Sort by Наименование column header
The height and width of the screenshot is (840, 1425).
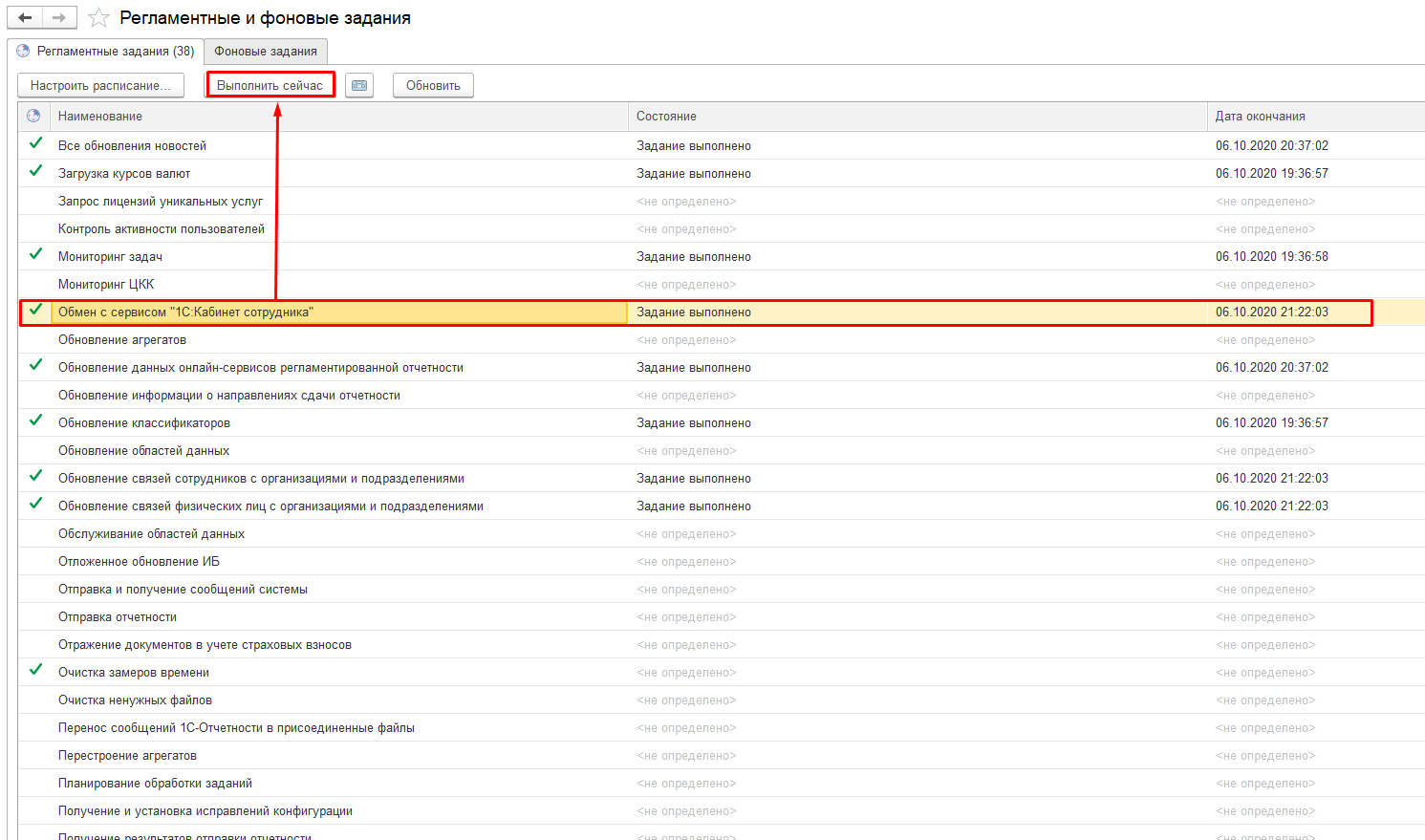pos(100,116)
